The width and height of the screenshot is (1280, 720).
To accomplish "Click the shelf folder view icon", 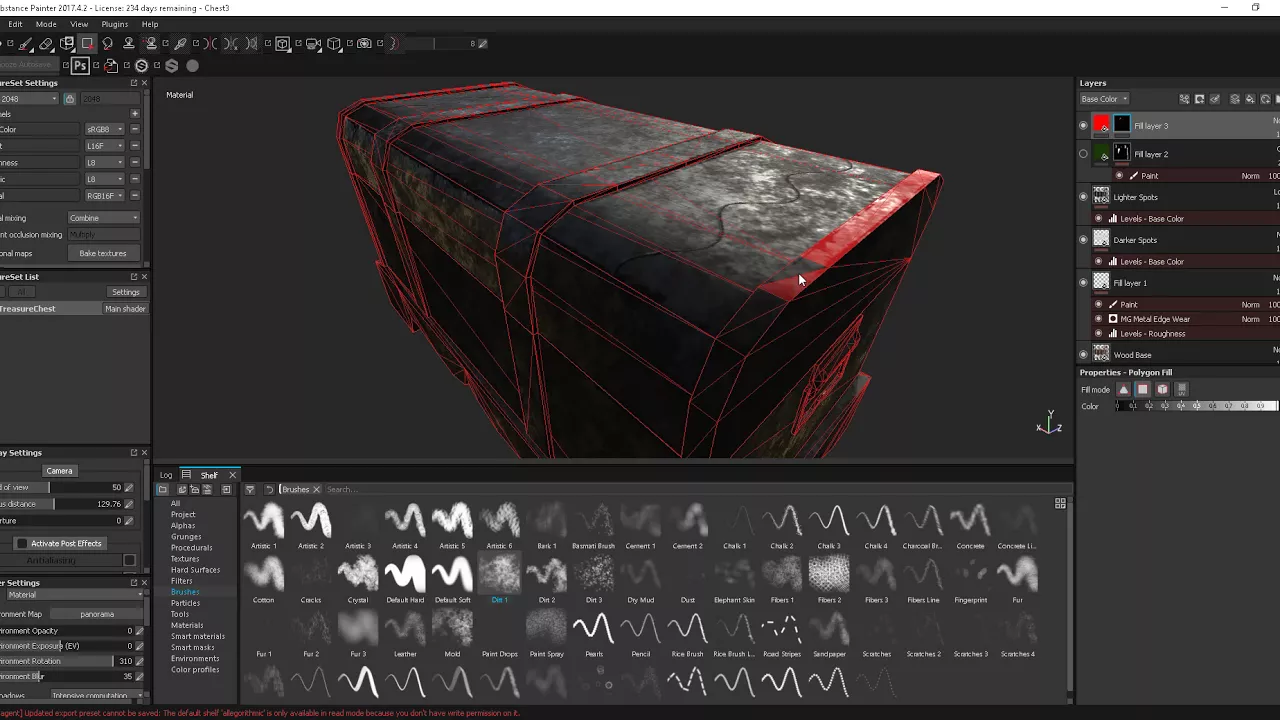I will 162,489.
